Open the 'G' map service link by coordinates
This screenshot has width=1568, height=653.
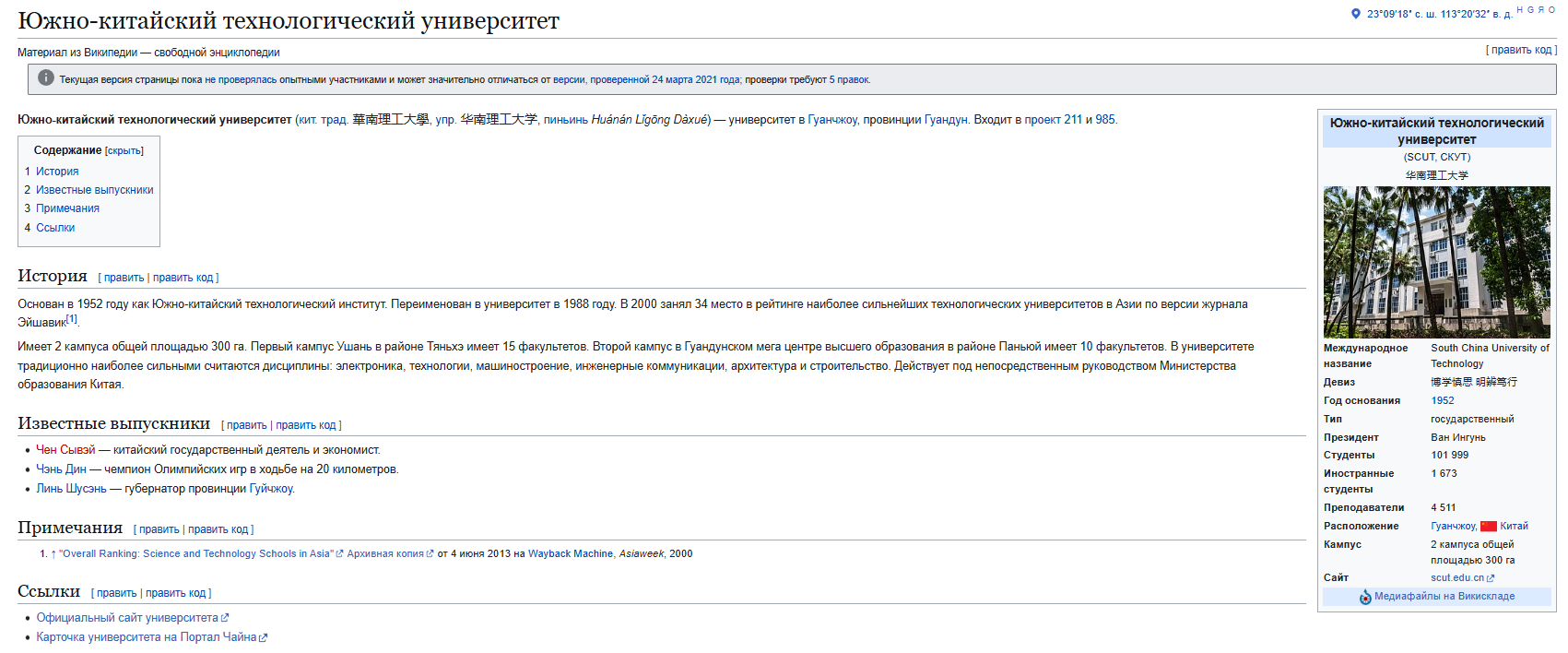(x=1531, y=10)
